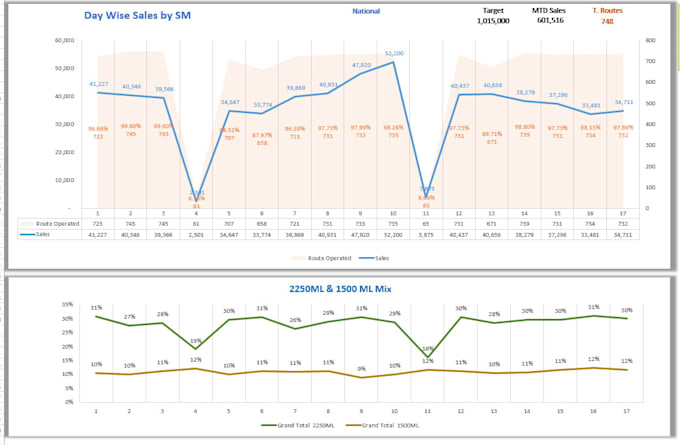
Task: Click the 16% data label on the green line
Action: coord(428,349)
